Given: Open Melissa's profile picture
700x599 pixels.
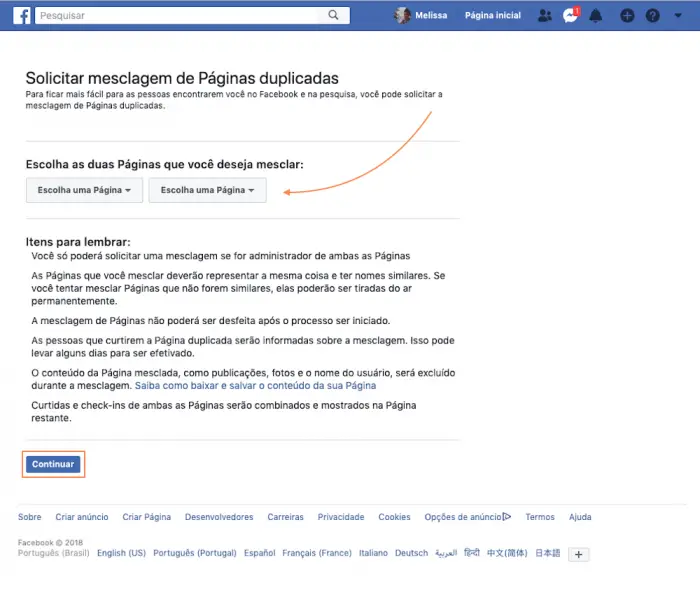Looking at the screenshot, I should pos(402,16).
